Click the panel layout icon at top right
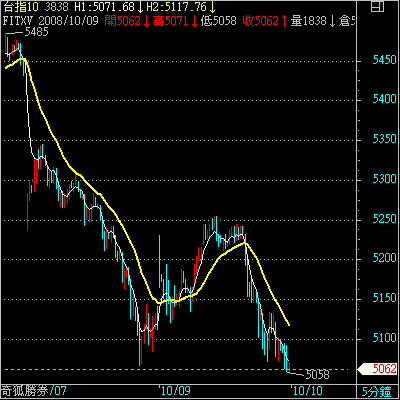The height and width of the screenshot is (400, 400). pos(377,6)
